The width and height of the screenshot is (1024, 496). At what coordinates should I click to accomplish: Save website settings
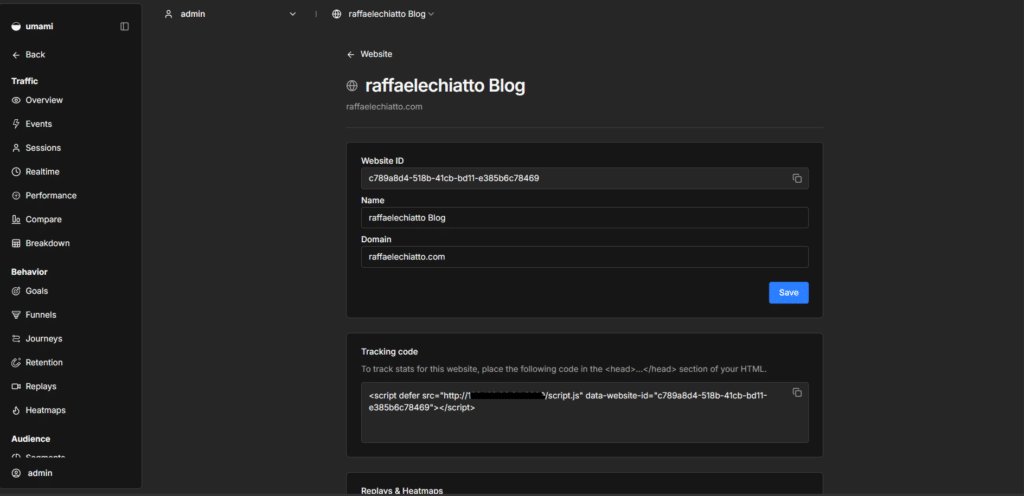tap(788, 292)
